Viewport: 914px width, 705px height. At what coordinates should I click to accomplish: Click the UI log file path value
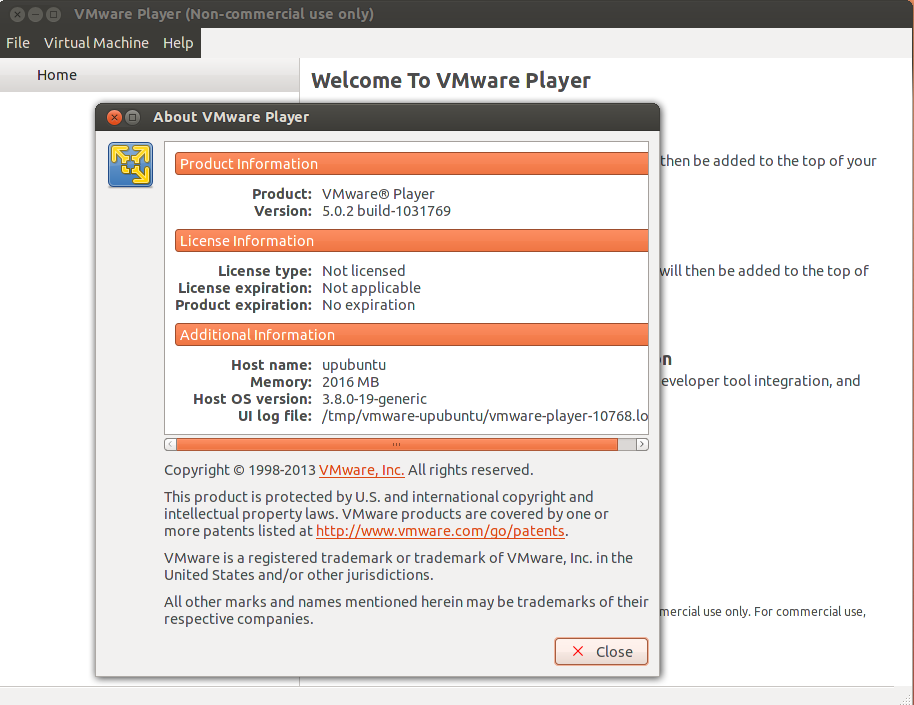pos(485,416)
